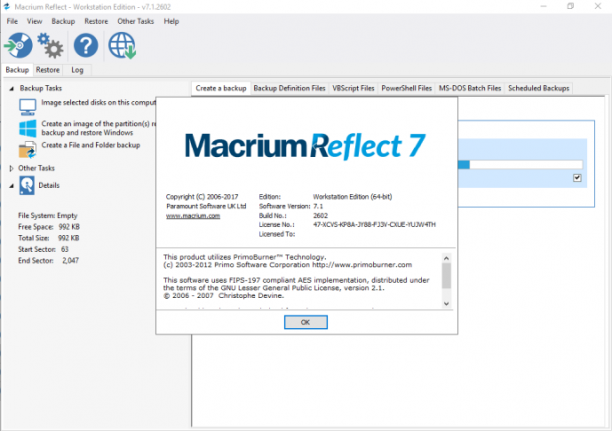Click the monitor icon for imaging selected disks

tap(28, 107)
